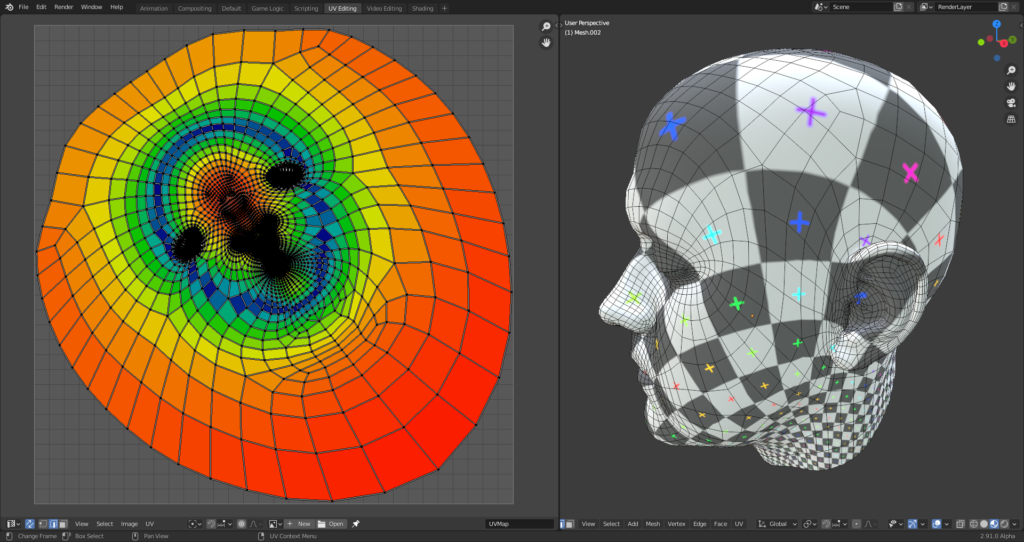Toggle gizmo visibility in 3D viewport
This screenshot has height=542, width=1024.
pyautogui.click(x=912, y=524)
